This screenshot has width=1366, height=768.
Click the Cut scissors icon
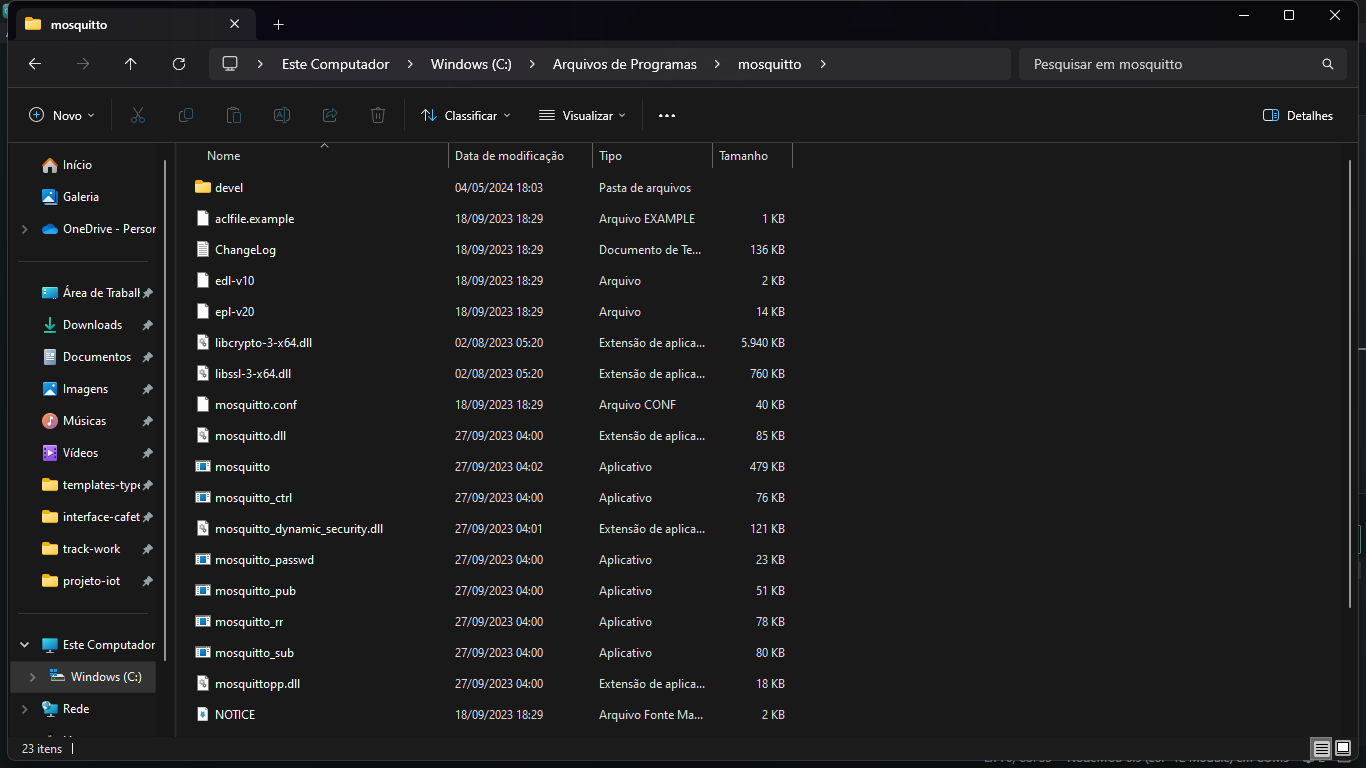click(138, 115)
